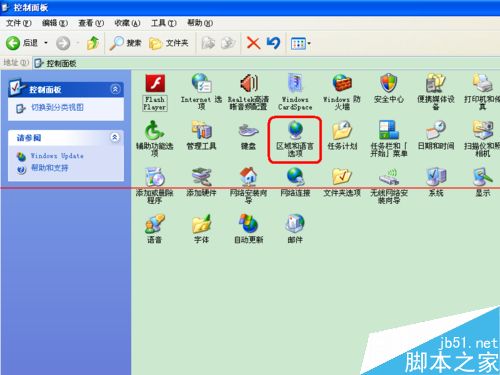Open the 查看 menu

(91, 23)
